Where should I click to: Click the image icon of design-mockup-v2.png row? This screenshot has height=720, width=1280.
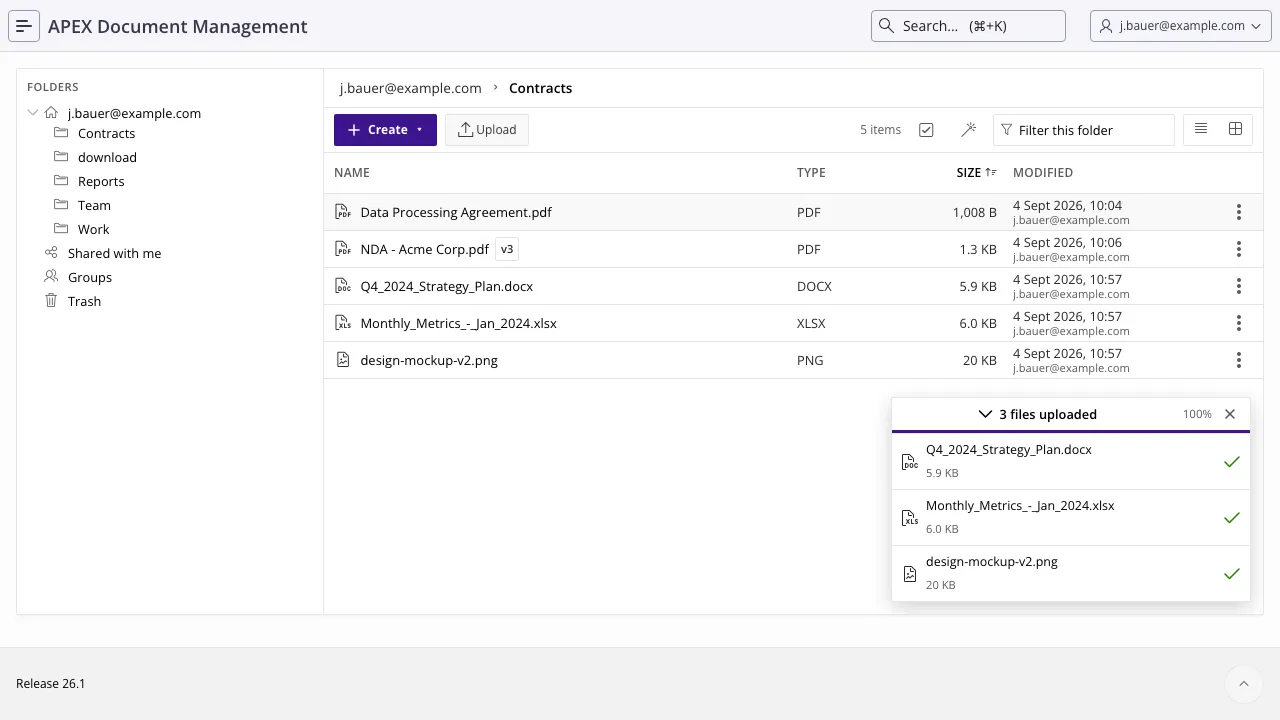[343, 360]
